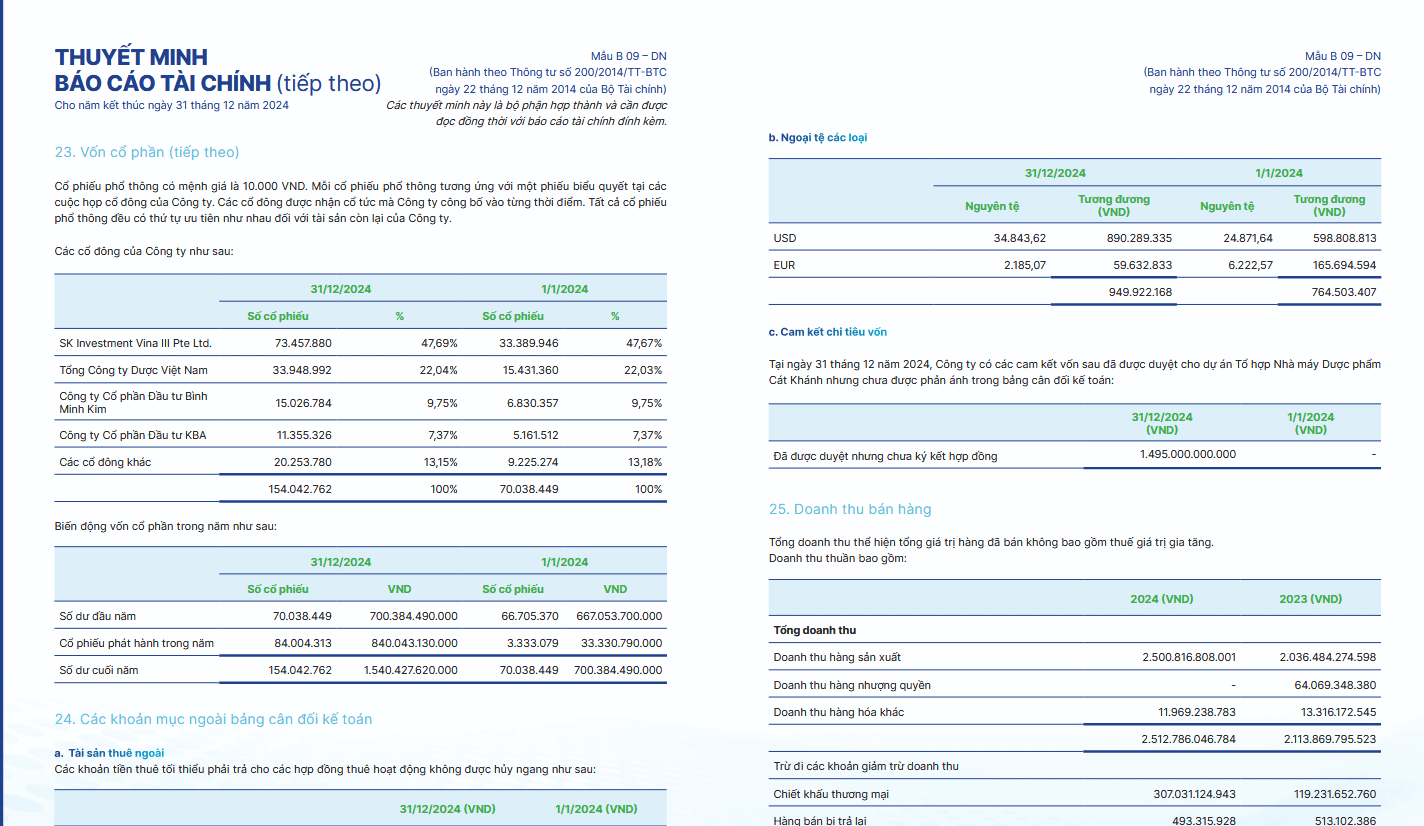Select heading '23. Vốn cổ phần (tiếp theo)'
1424x826 pixels.
tap(147, 152)
